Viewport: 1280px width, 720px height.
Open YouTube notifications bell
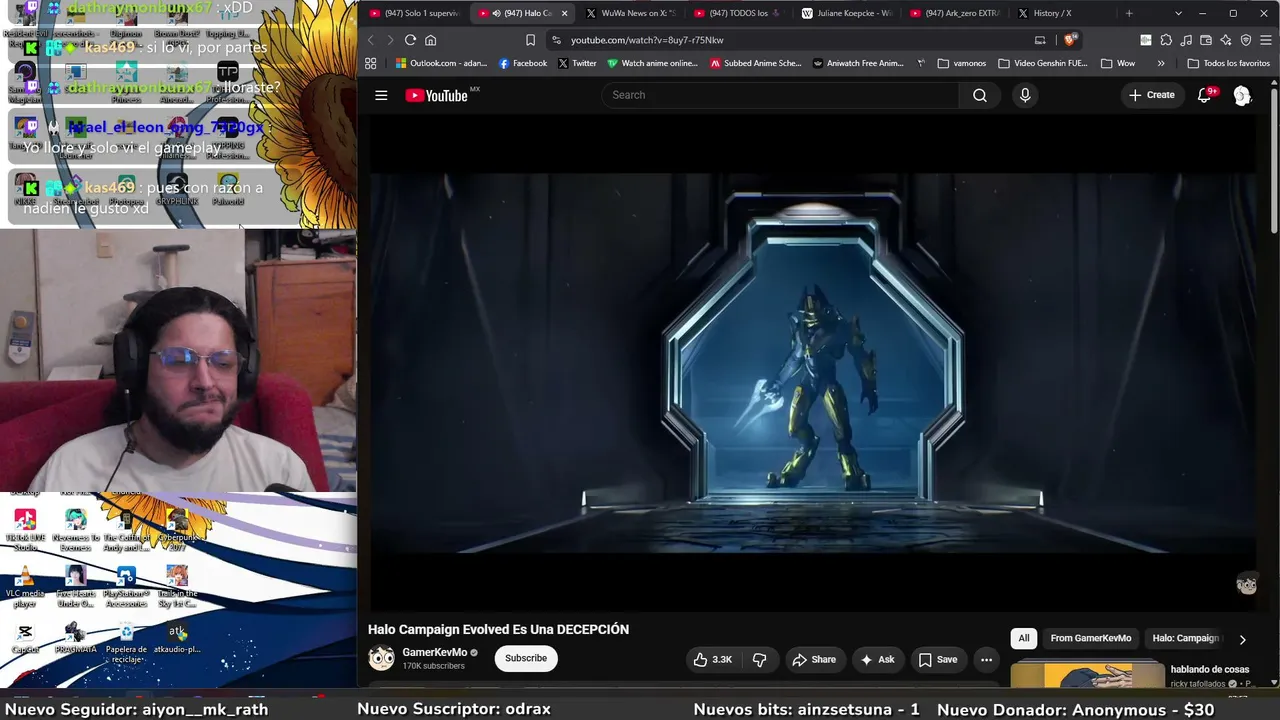click(x=1206, y=95)
